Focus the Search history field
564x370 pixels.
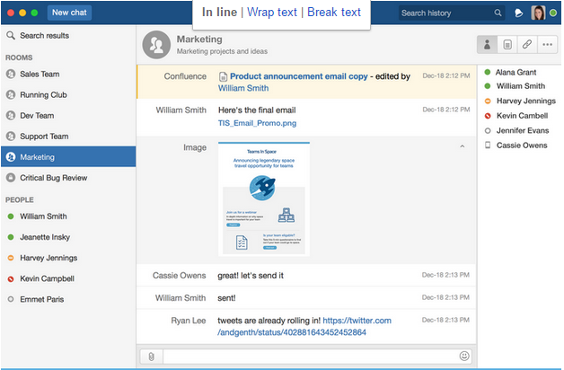click(x=451, y=13)
